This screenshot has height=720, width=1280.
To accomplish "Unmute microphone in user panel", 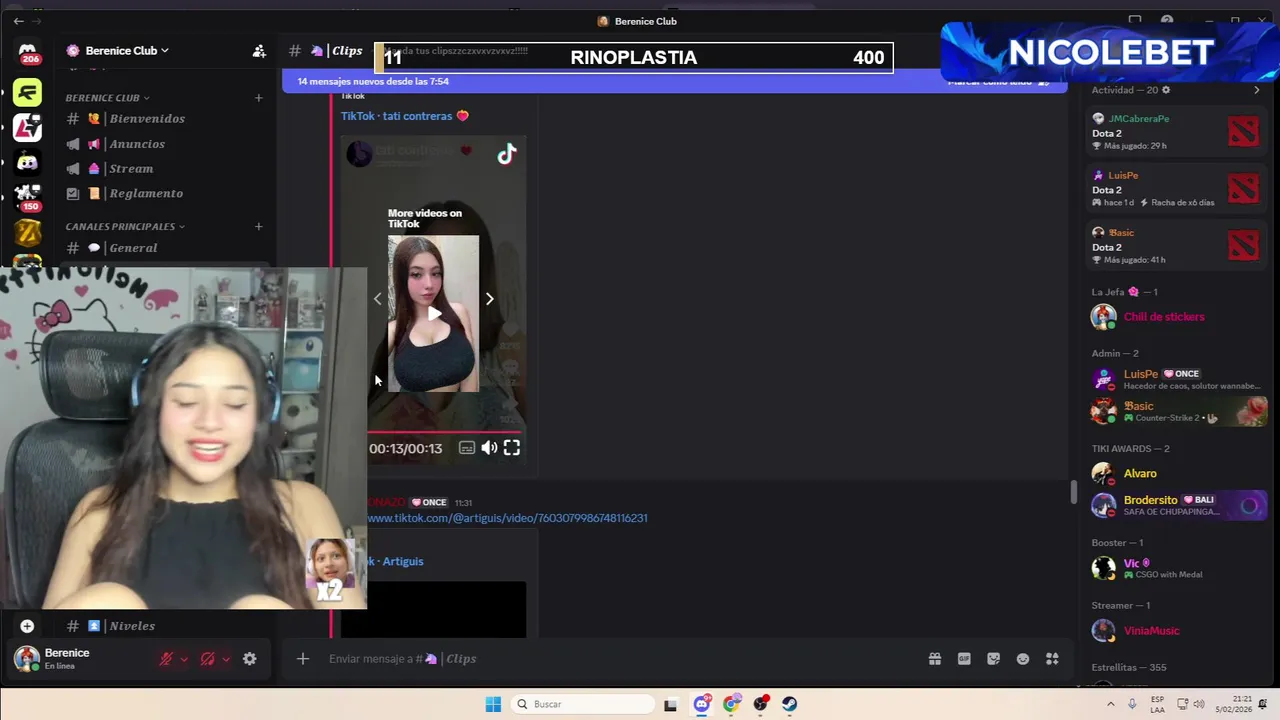I will [166, 659].
